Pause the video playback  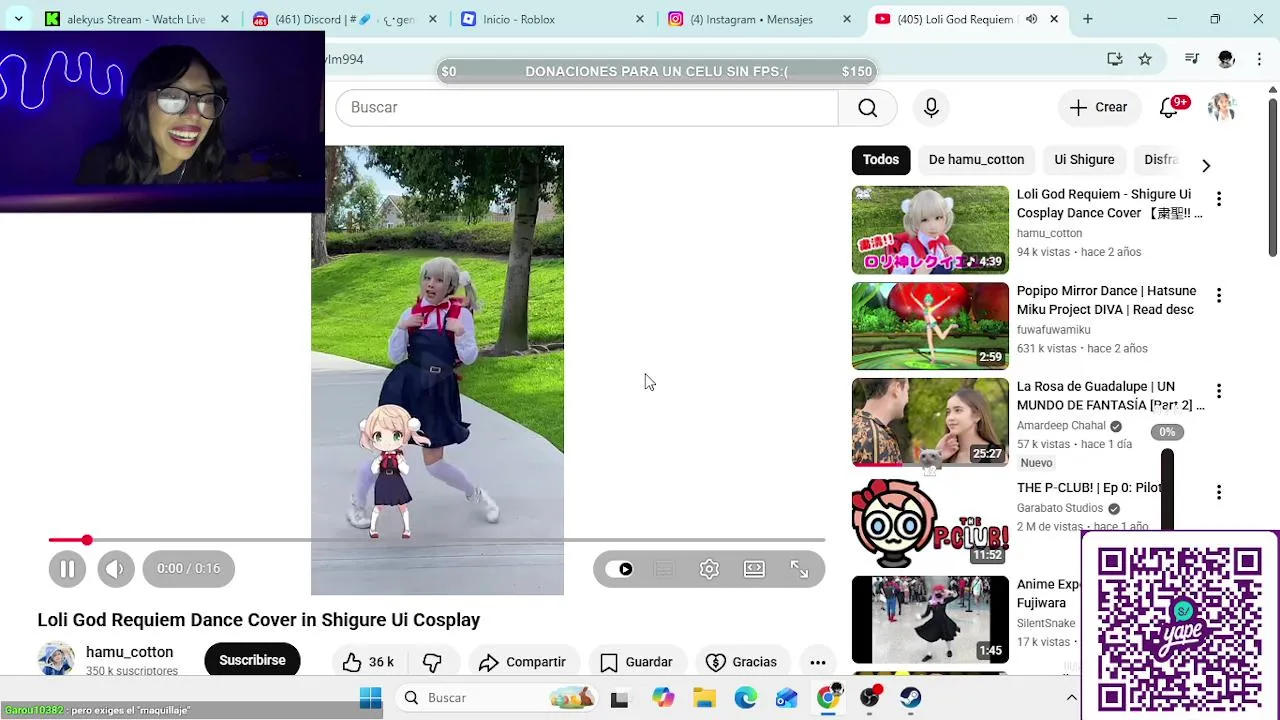[x=67, y=568]
